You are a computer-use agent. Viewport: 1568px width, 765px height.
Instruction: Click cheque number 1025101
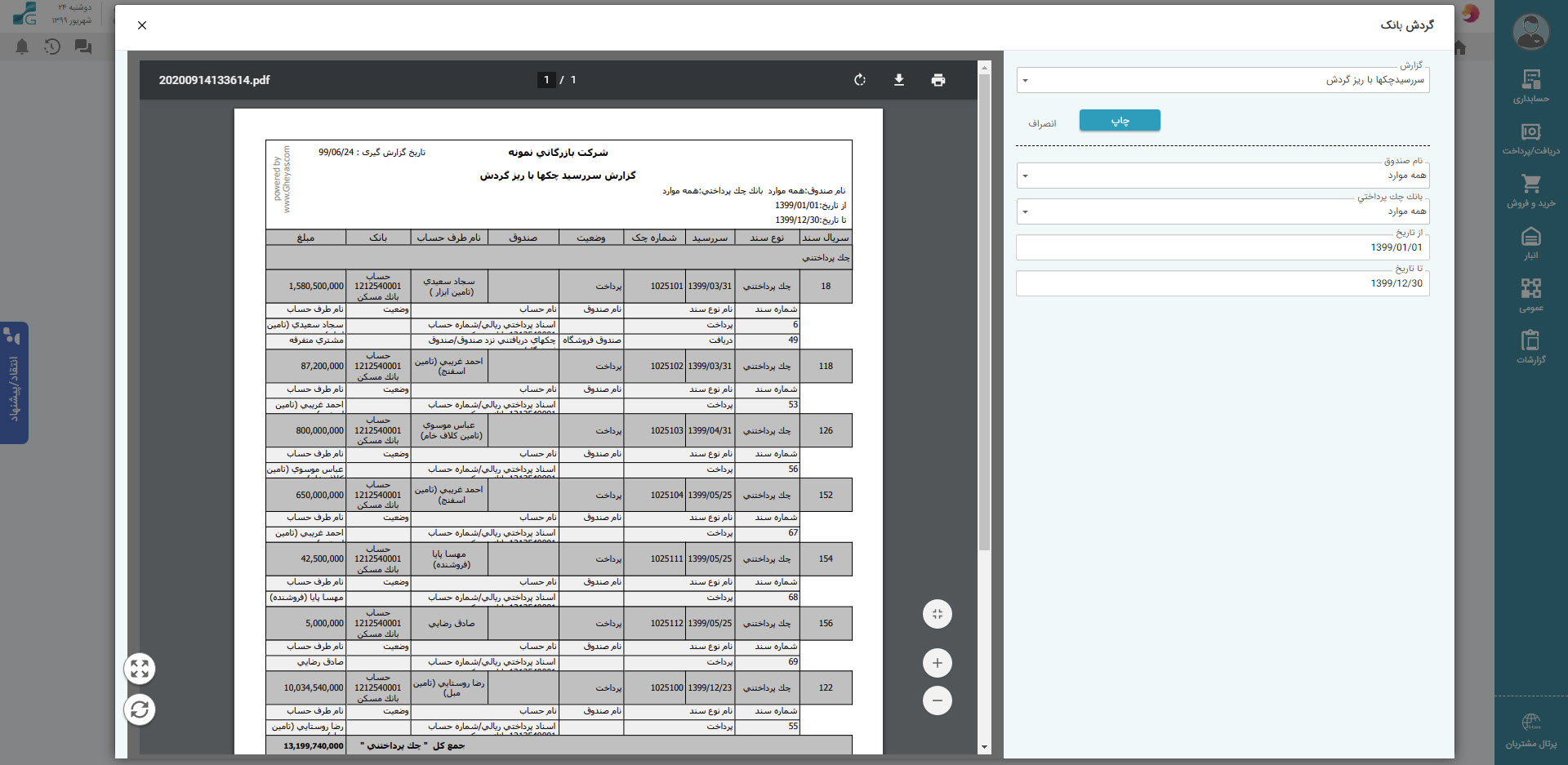[x=666, y=287]
